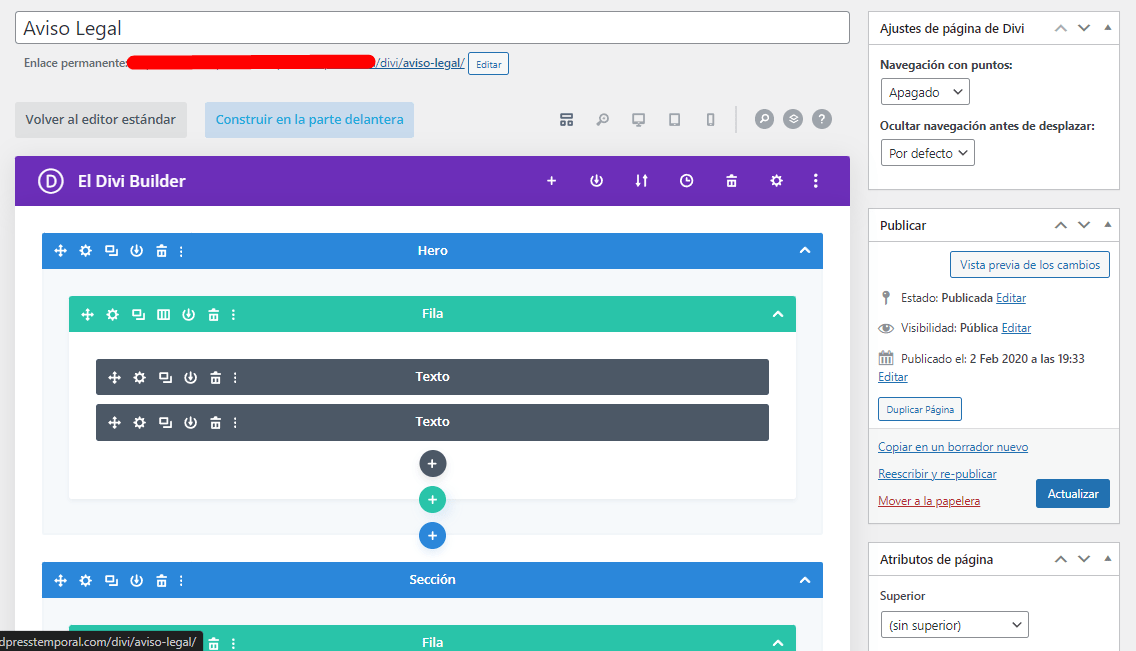Open page settings gear in Divi header
This screenshot has height=651, width=1136.
[777, 181]
